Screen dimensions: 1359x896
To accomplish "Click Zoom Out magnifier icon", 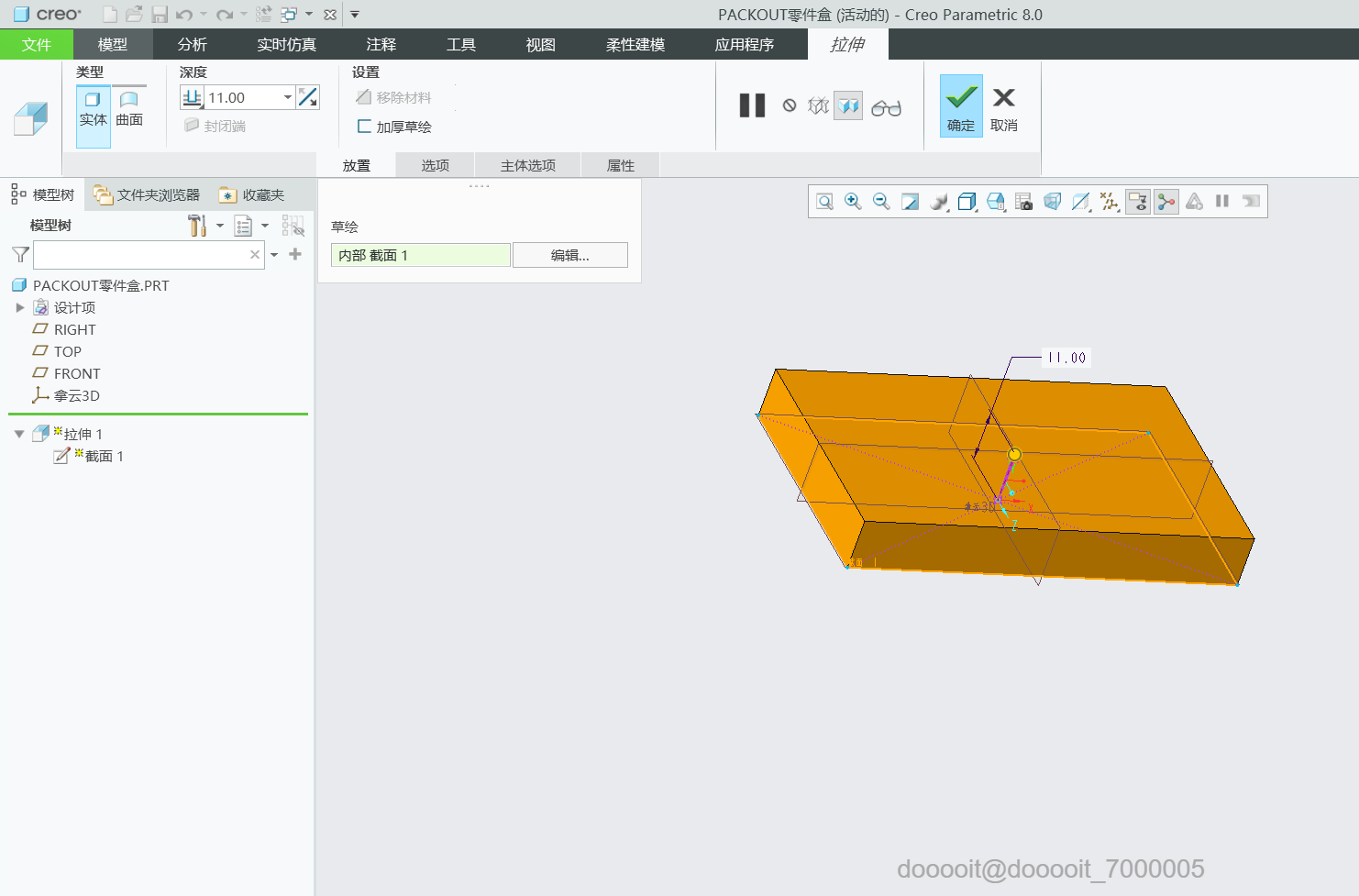I will point(881,202).
